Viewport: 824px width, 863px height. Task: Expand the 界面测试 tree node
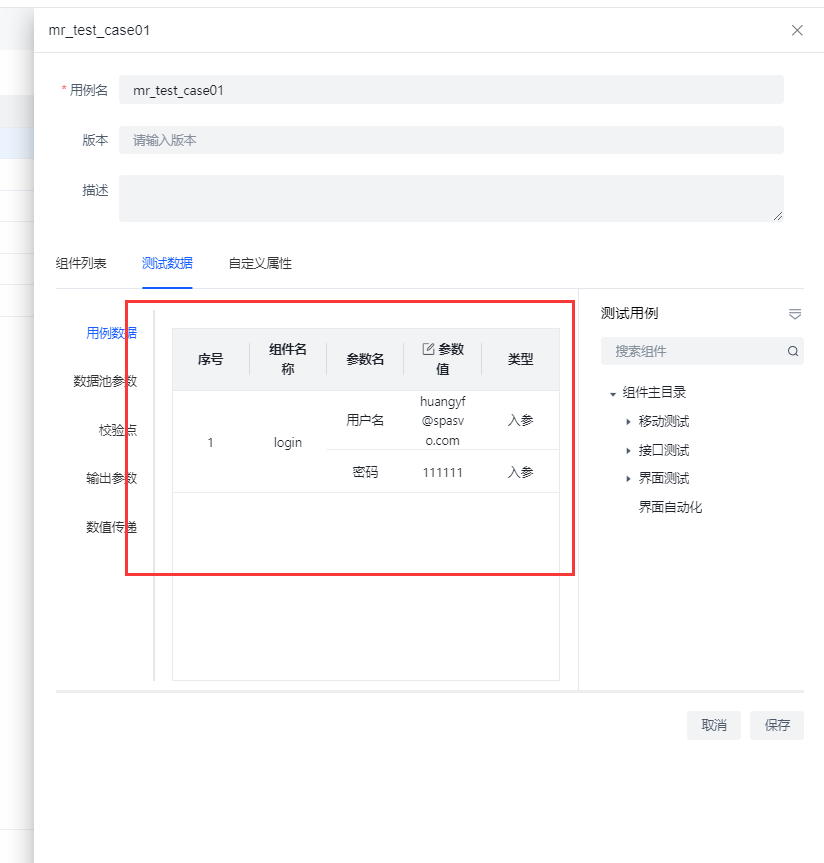[628, 479]
